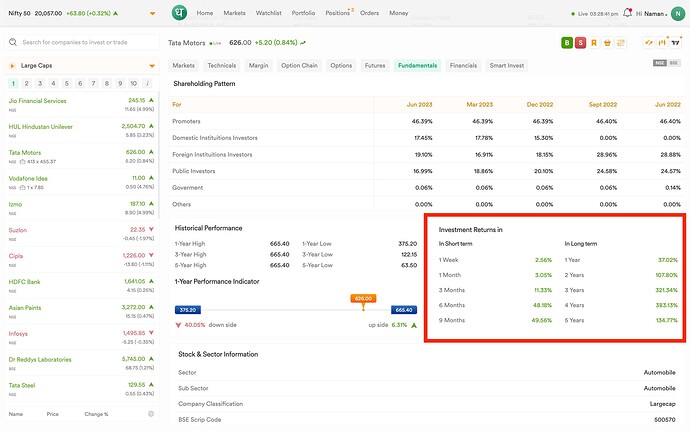The height and width of the screenshot is (431, 690).
Task: Sort watchlist by Change % column
Action: (96, 414)
